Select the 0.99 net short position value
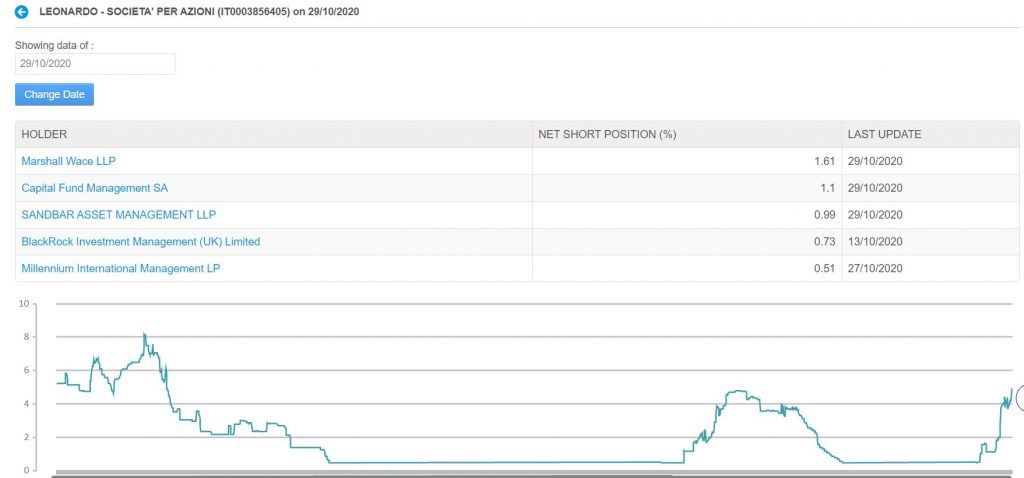This screenshot has height=478, width=1024. [825, 214]
